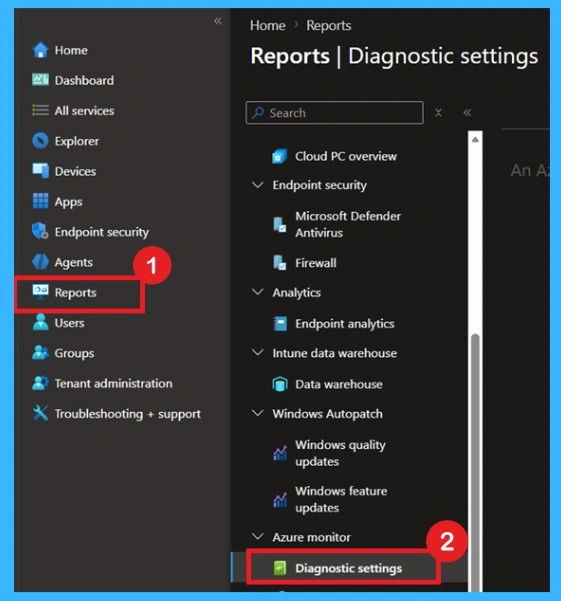
Task: Click the Home house icon in sidebar
Action: [x=40, y=50]
